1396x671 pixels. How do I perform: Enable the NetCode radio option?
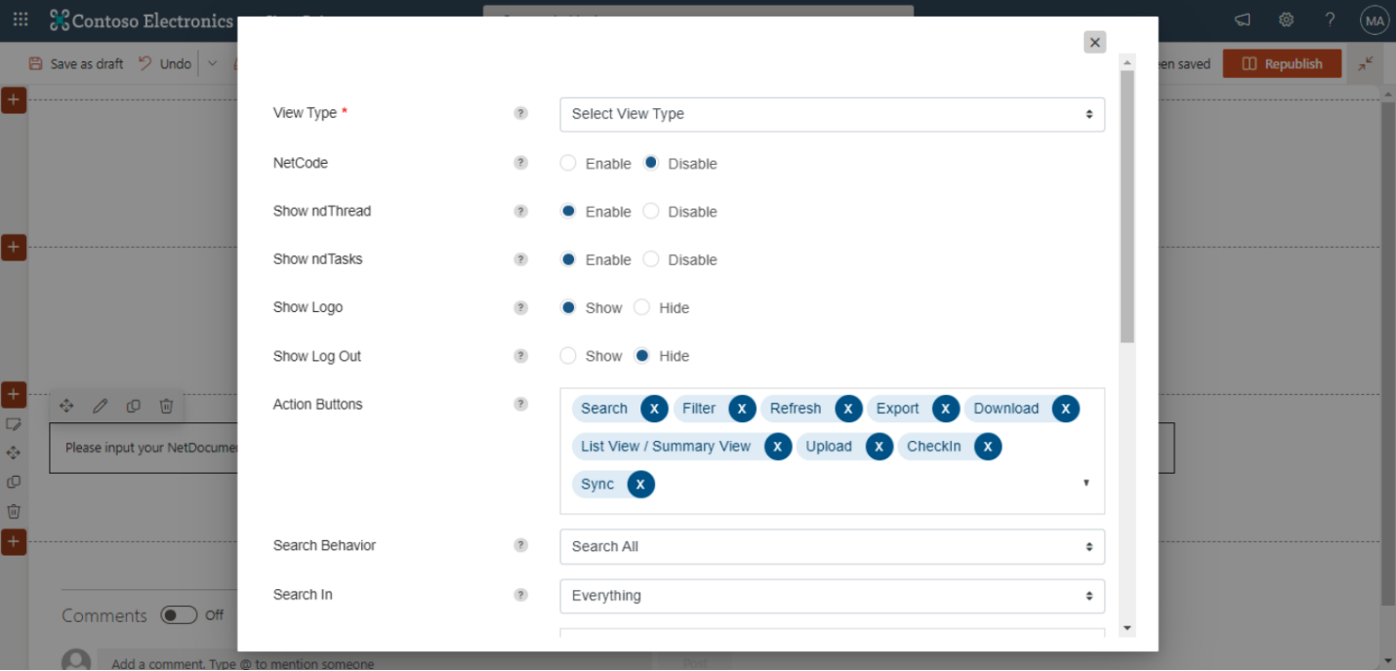click(x=568, y=163)
